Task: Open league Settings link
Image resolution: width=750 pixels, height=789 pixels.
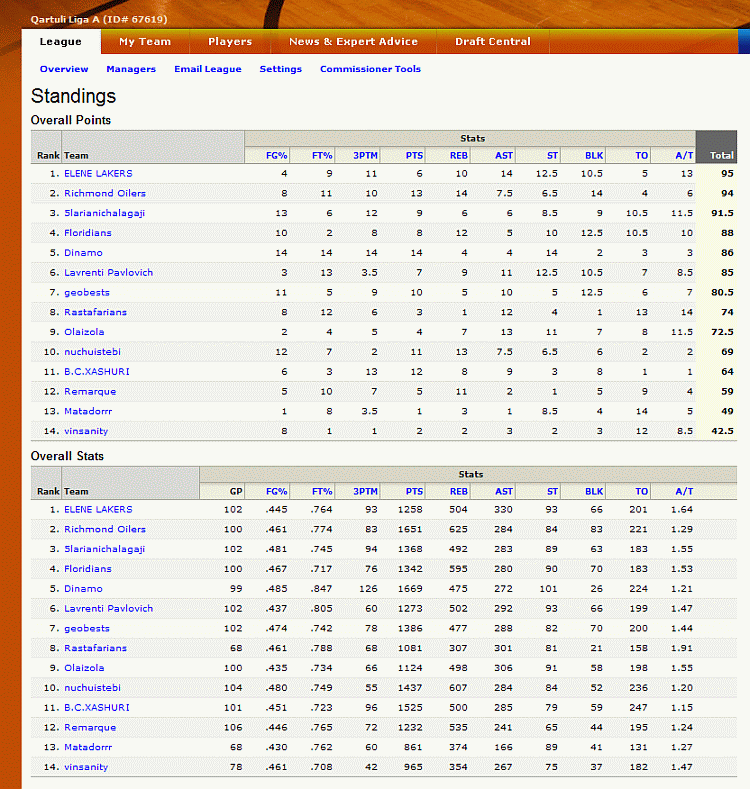Action: [280, 69]
